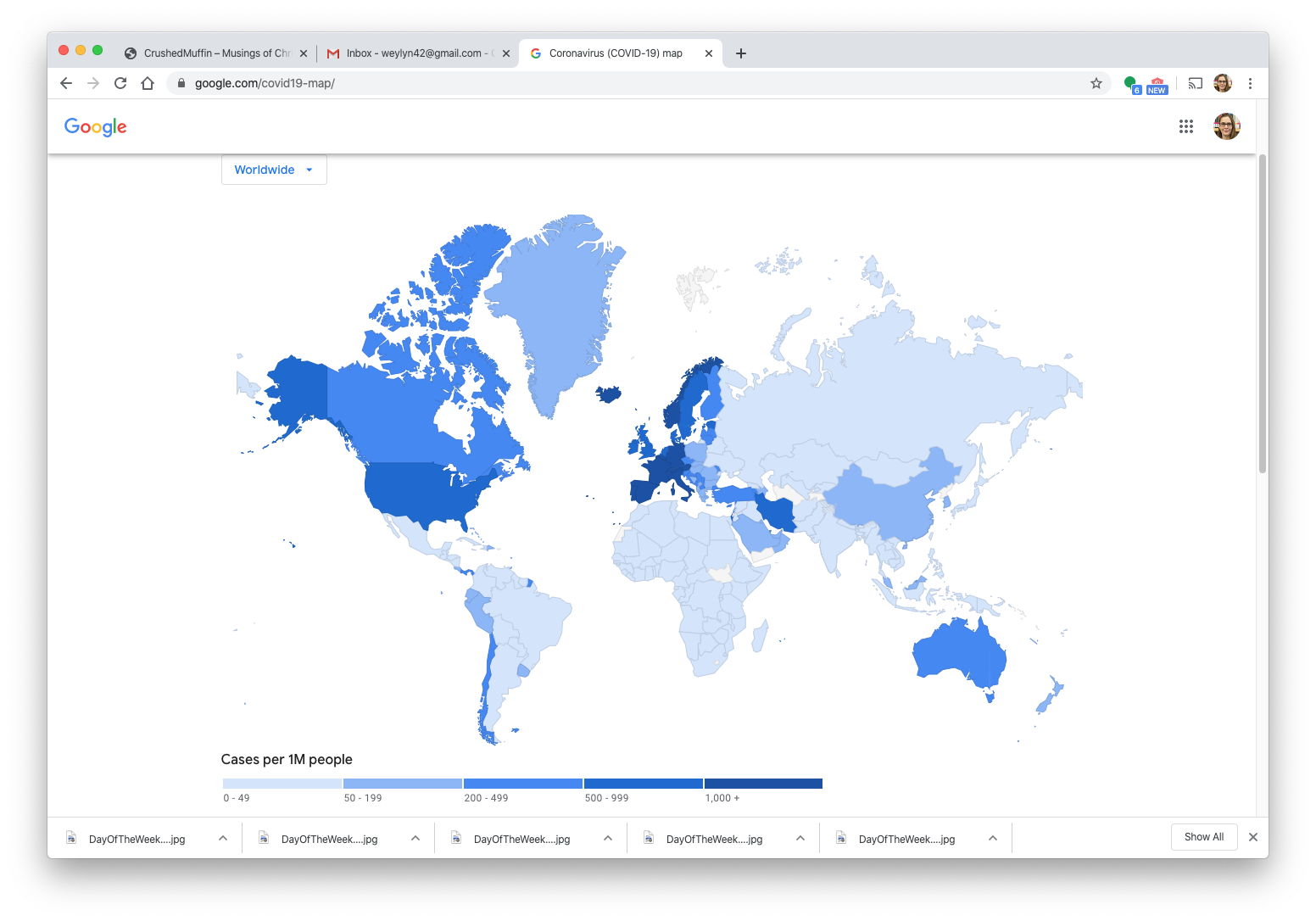Click the Google logo
1316x921 pixels.
(96, 127)
